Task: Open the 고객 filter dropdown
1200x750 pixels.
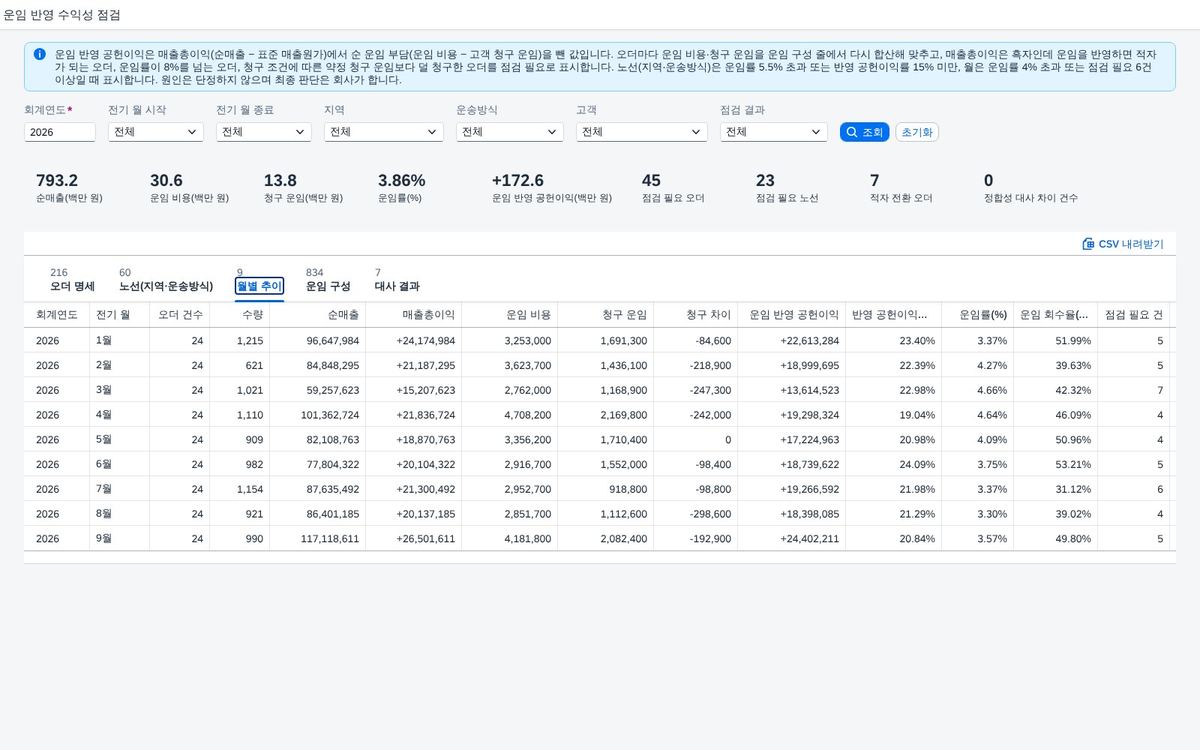Action: [x=641, y=132]
